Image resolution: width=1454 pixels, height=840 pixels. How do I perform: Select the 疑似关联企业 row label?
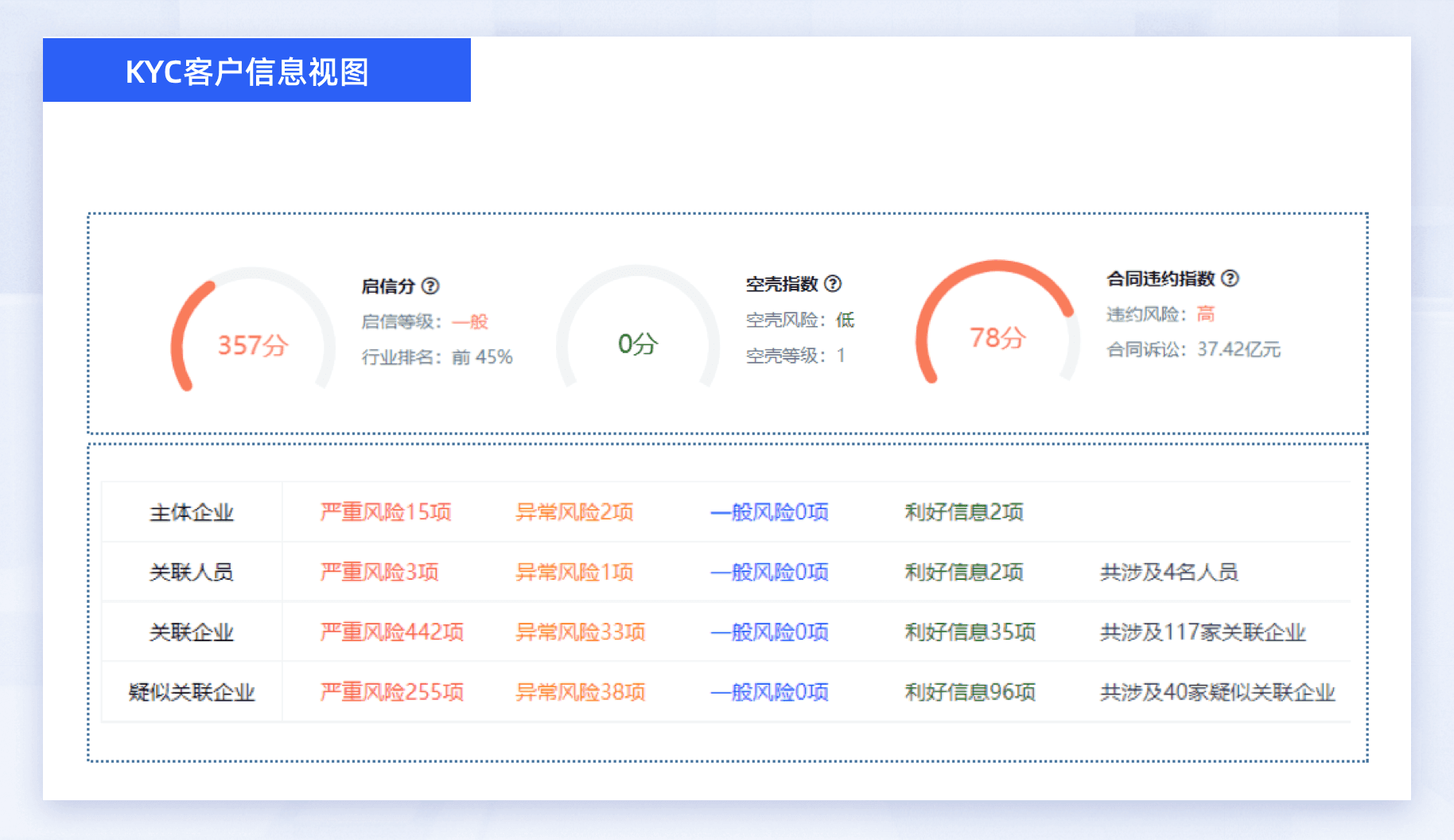pos(191,692)
